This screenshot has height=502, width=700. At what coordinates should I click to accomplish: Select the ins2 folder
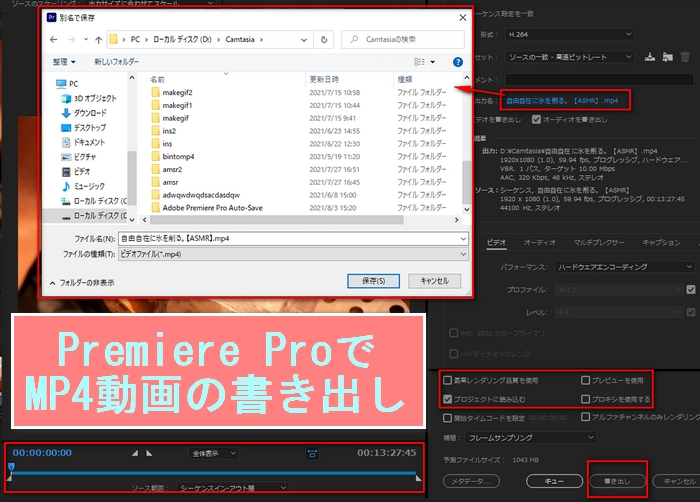[x=164, y=131]
